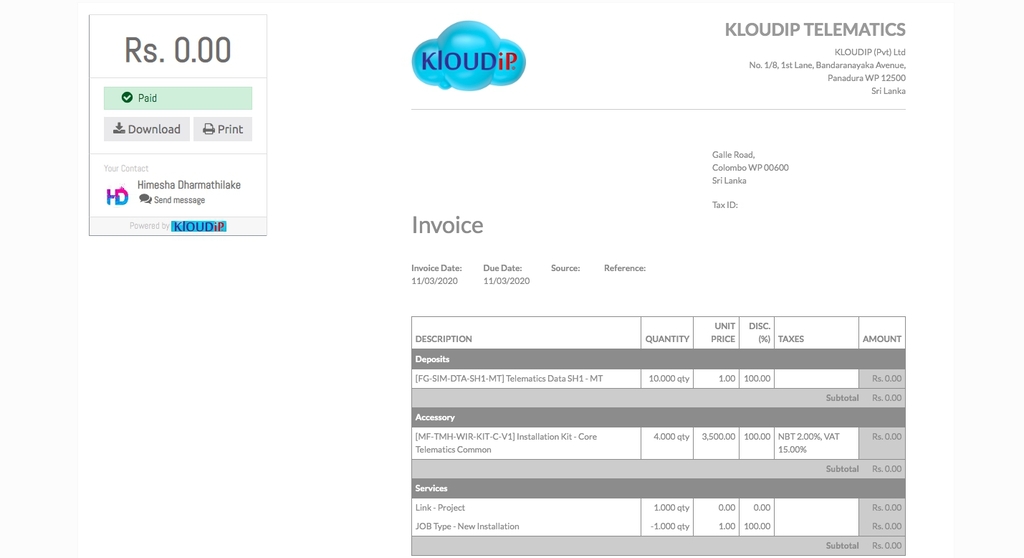This screenshot has width=1024, height=558.
Task: Click the Rs. 0.00 total amount
Action: coord(178,50)
